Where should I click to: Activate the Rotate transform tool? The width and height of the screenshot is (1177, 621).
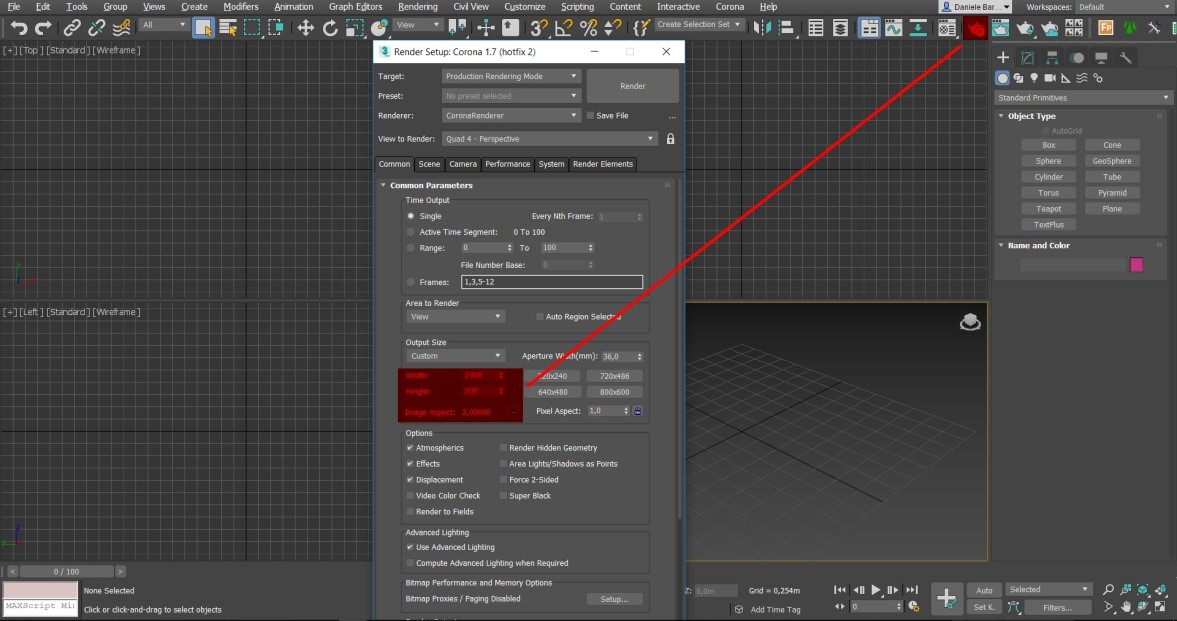click(330, 28)
